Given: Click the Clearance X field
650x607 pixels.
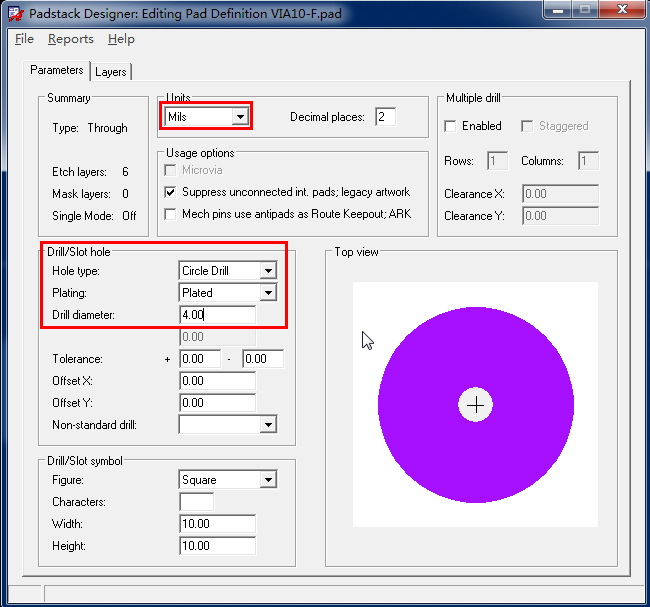Looking at the screenshot, I should click(560, 194).
